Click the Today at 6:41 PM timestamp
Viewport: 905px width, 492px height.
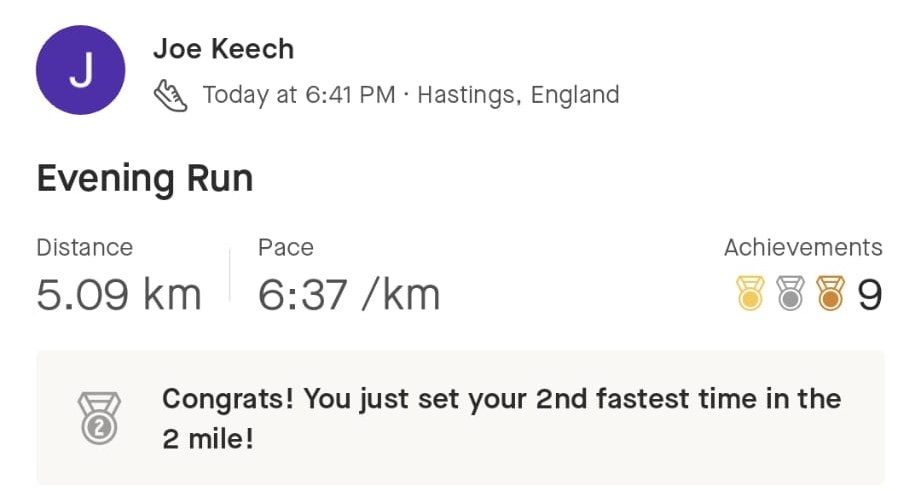coord(299,95)
